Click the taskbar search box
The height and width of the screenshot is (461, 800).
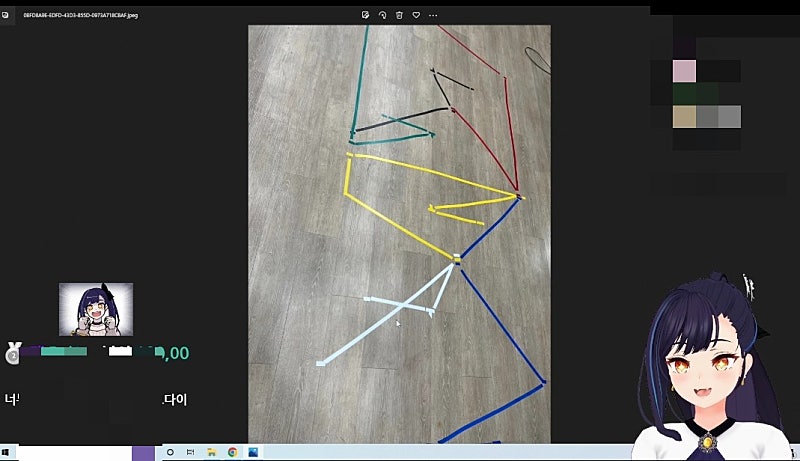point(74,453)
